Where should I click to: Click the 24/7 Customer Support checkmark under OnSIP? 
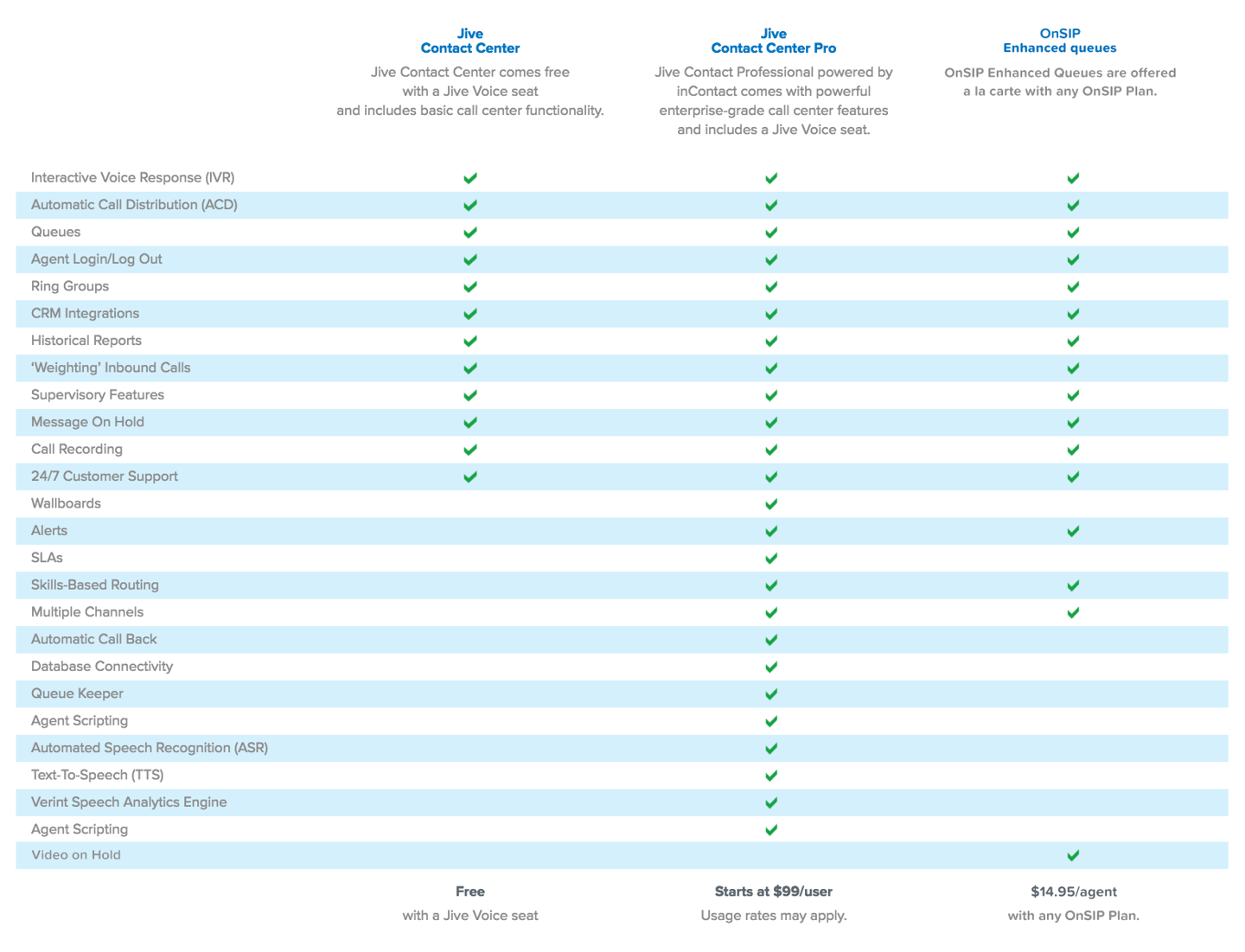pyautogui.click(x=1073, y=476)
